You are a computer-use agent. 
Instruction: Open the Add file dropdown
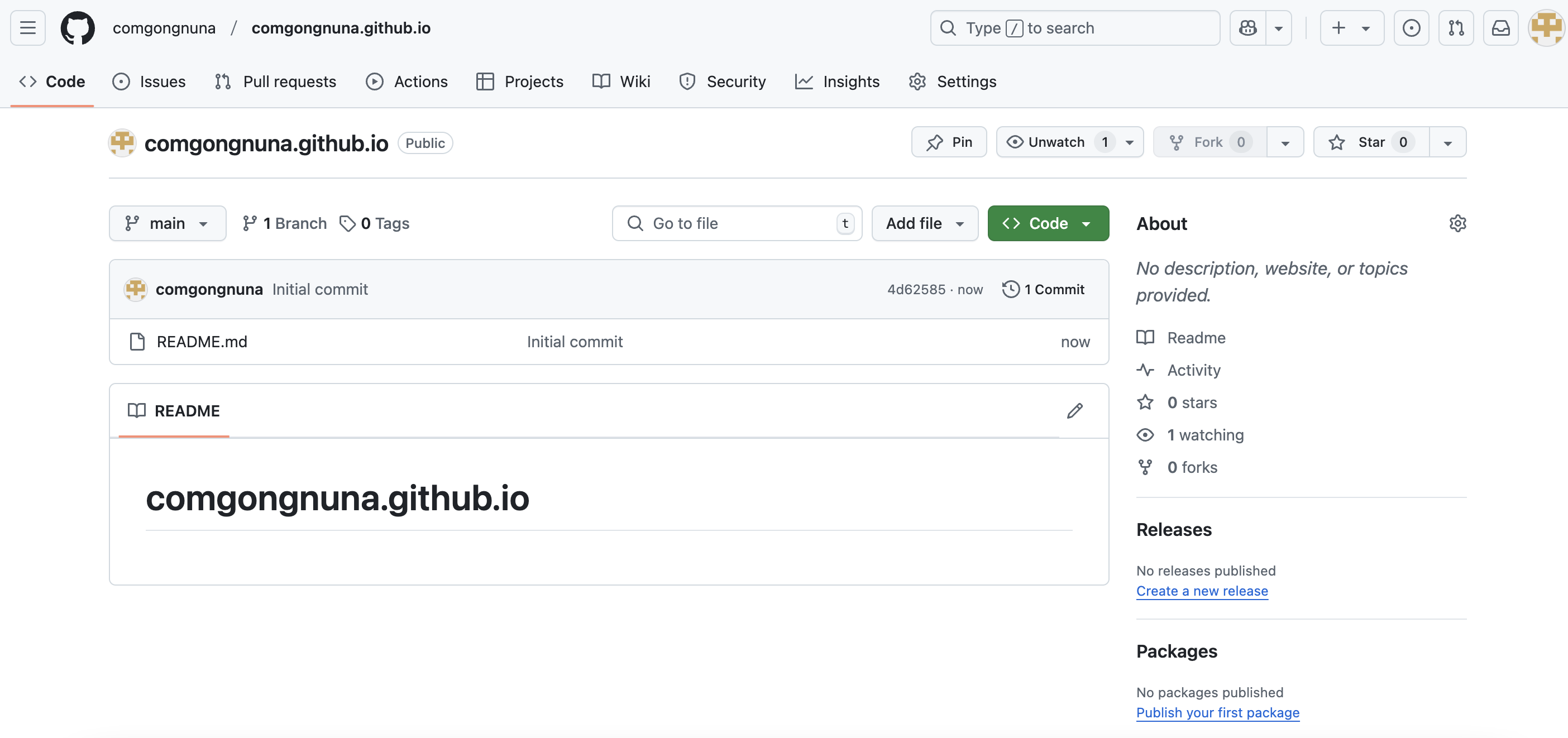925,223
